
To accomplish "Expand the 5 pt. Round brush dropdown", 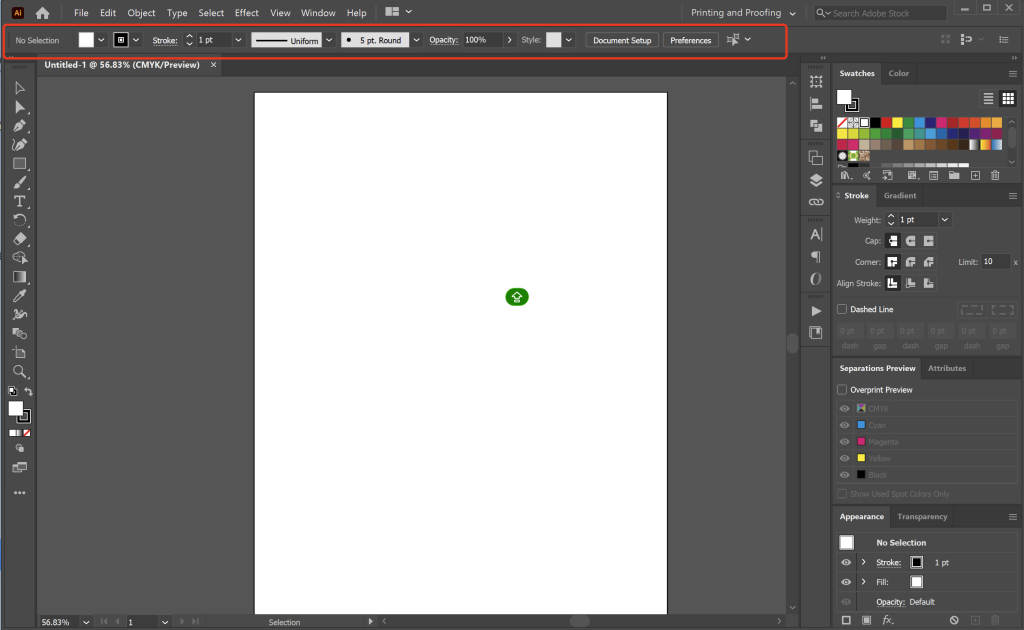I will [416, 40].
